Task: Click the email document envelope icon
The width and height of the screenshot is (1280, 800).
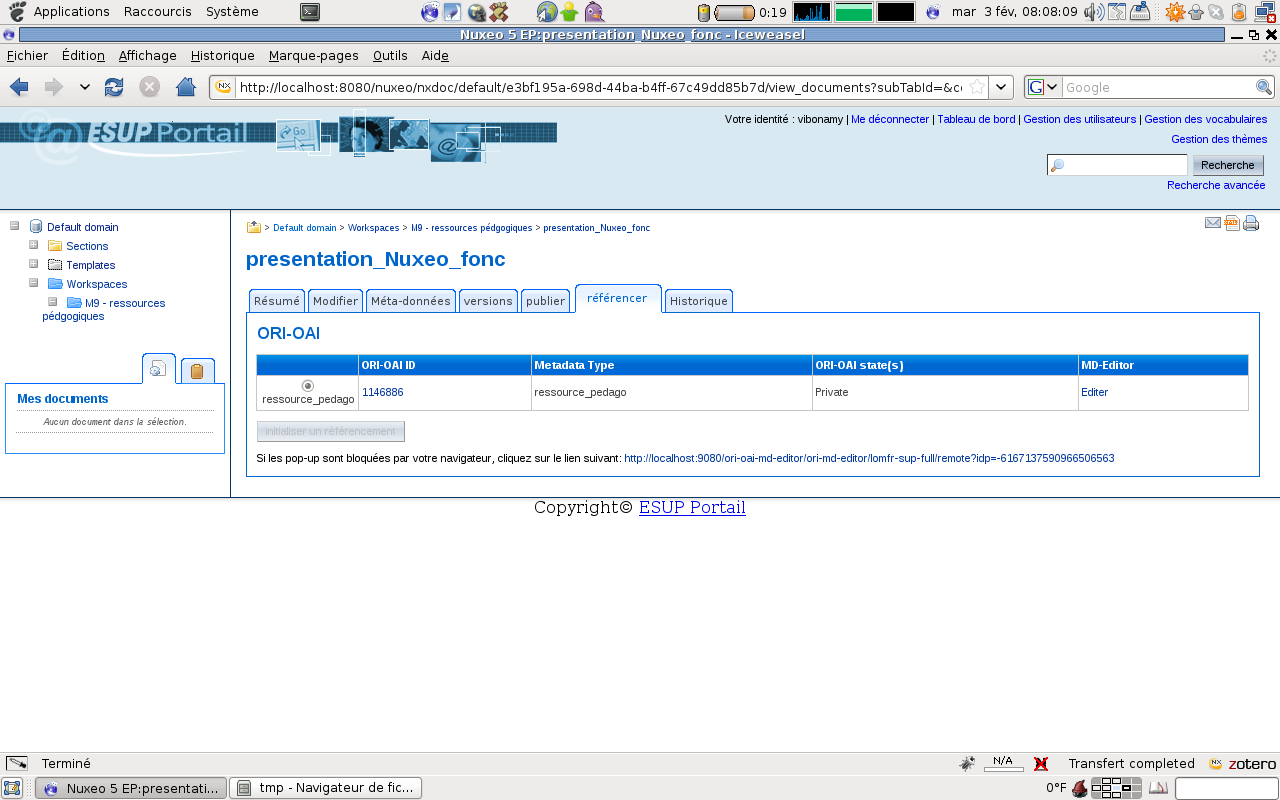Action: click(1213, 223)
